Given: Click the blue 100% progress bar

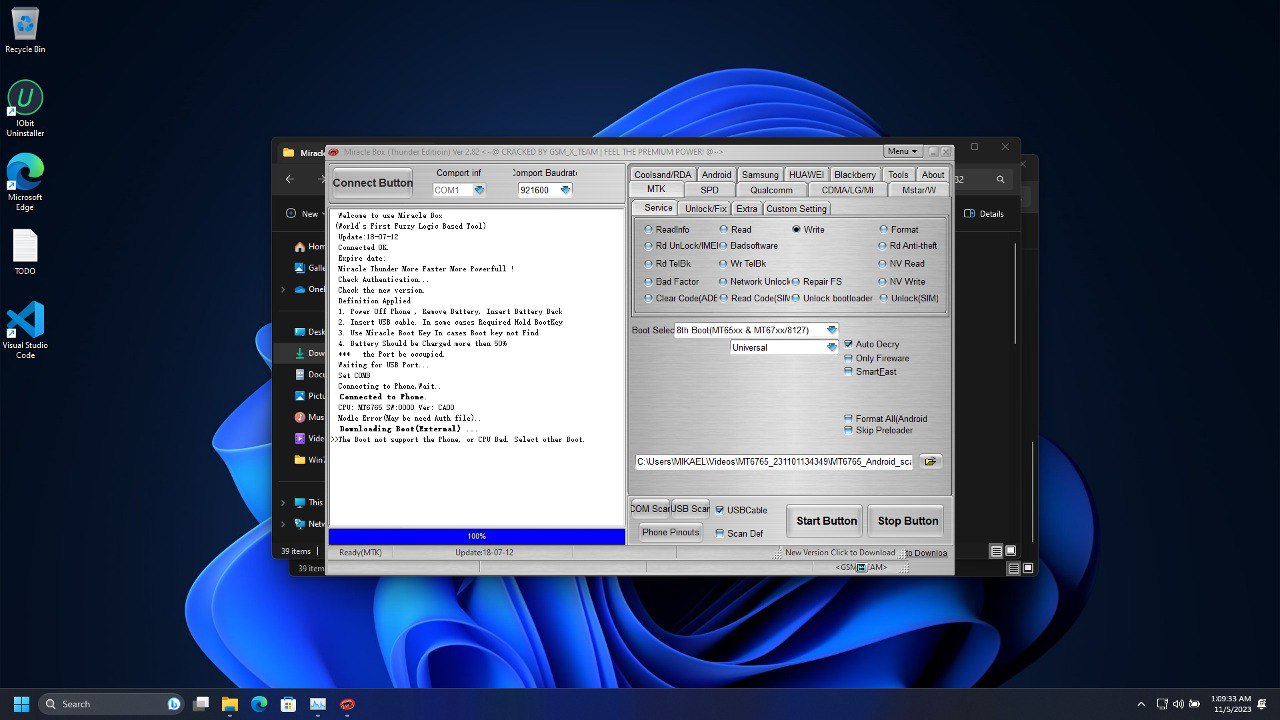Looking at the screenshot, I should pyautogui.click(x=477, y=537).
